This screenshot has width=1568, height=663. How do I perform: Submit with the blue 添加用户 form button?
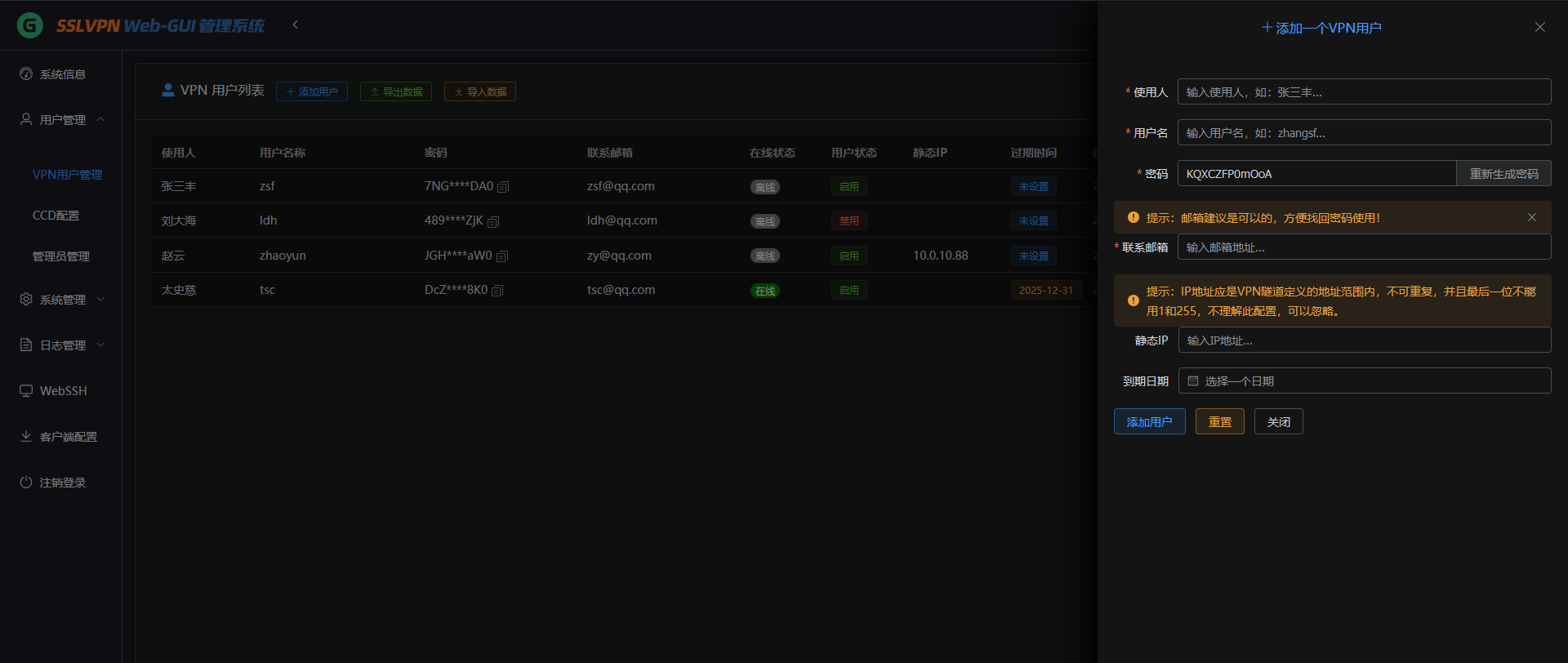point(1150,421)
